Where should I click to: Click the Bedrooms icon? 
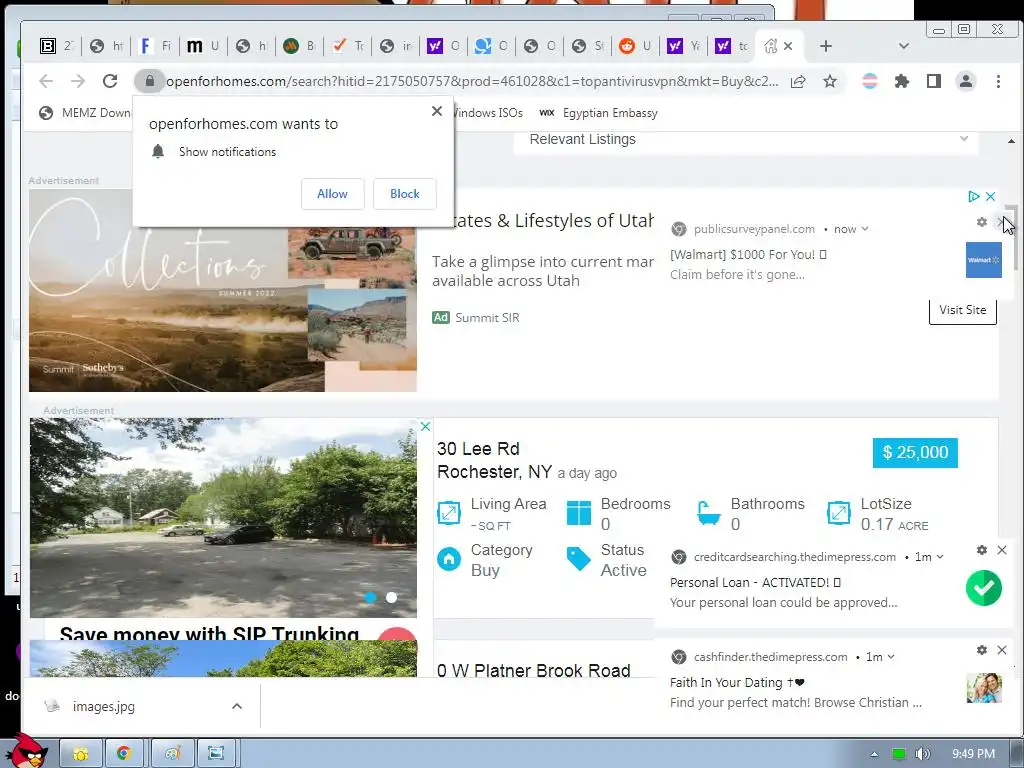(579, 513)
